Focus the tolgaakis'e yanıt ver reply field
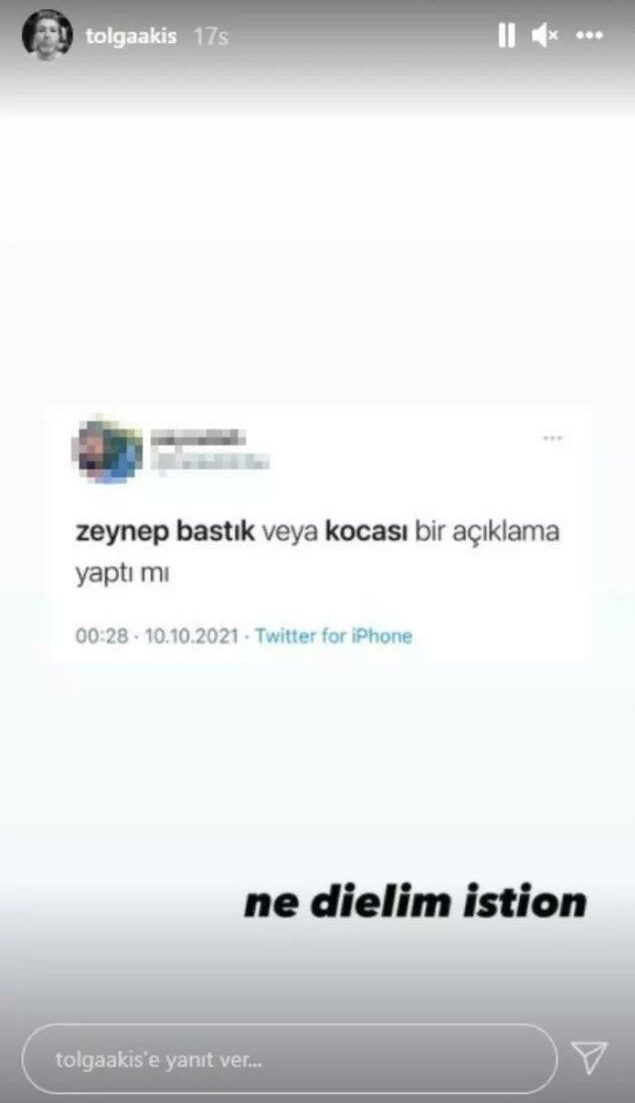Image resolution: width=635 pixels, height=1103 pixels. tap(290, 1059)
